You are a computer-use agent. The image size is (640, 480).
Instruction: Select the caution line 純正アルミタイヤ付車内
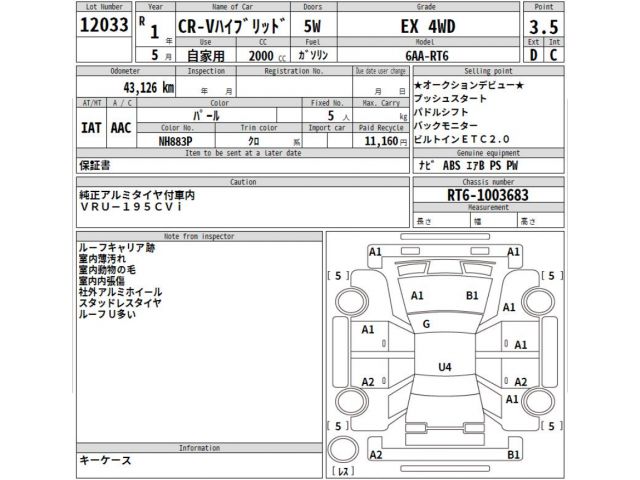(137, 195)
